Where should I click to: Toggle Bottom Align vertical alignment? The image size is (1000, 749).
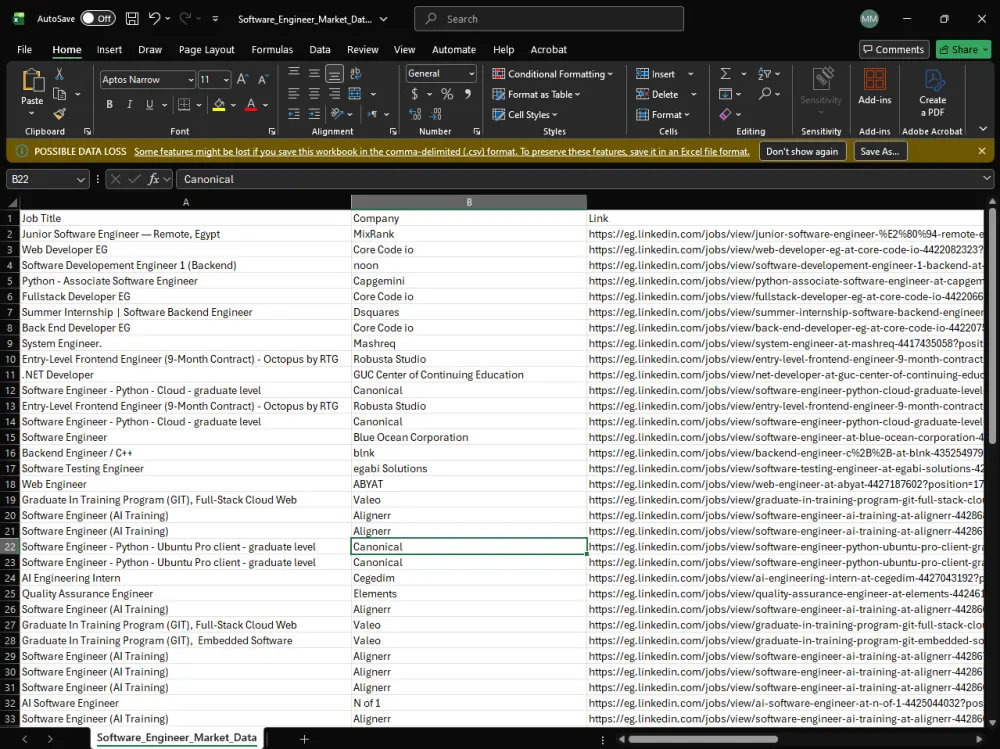[334, 74]
